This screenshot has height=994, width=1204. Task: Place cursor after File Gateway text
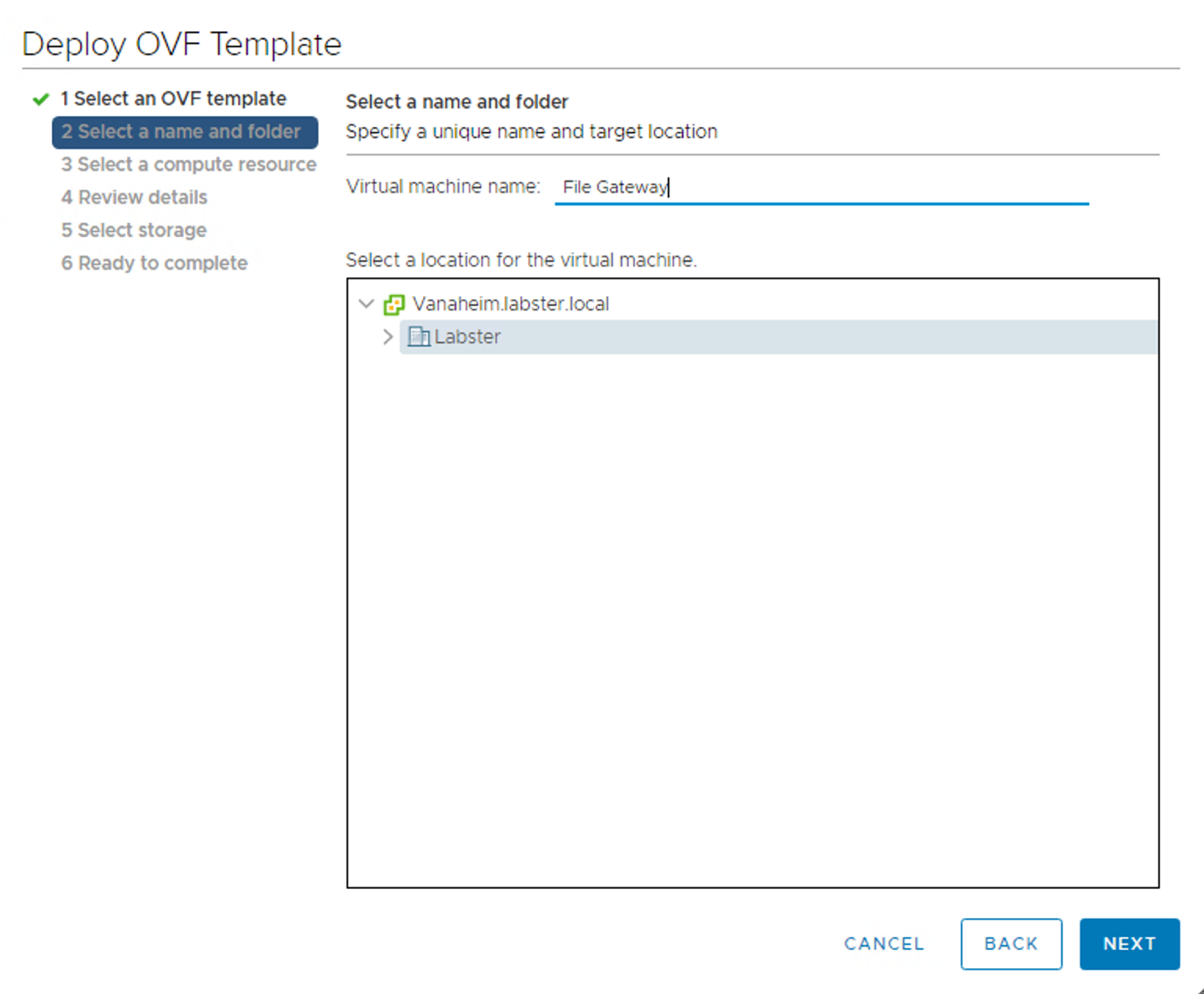coord(670,187)
